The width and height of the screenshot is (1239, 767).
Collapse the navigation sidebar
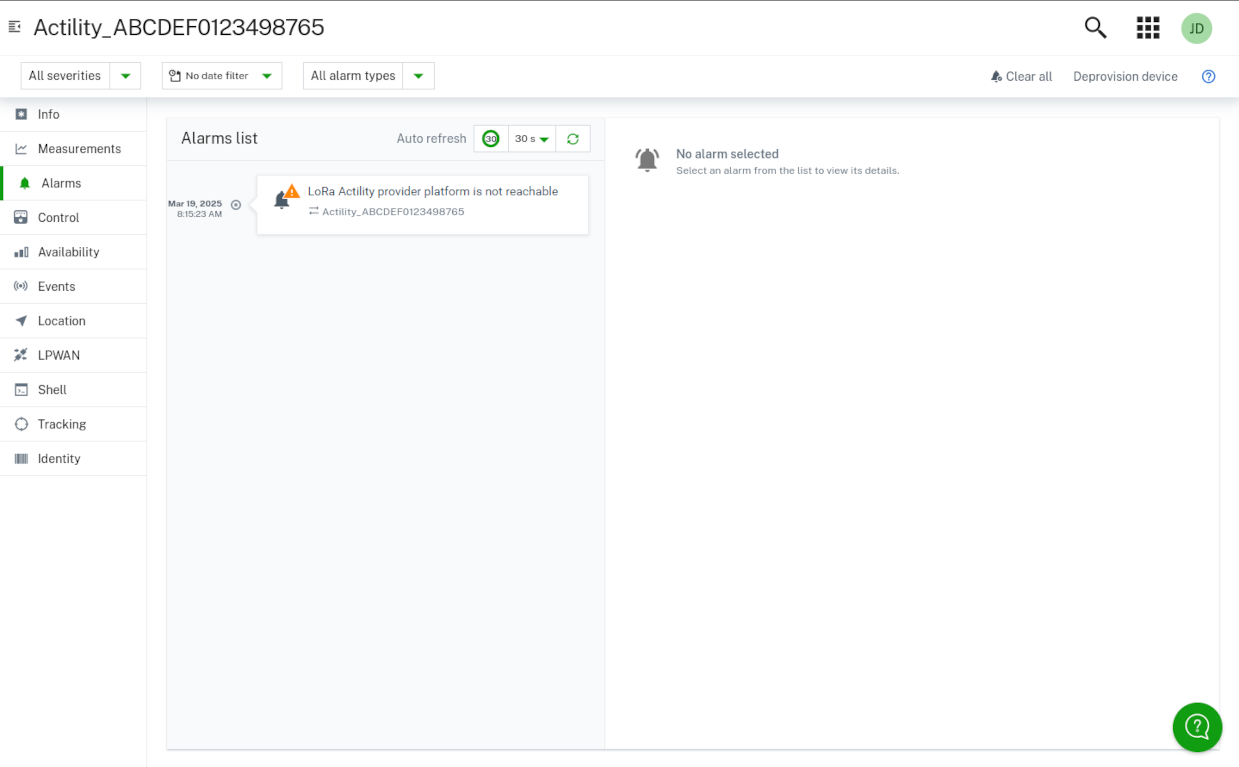coord(14,27)
